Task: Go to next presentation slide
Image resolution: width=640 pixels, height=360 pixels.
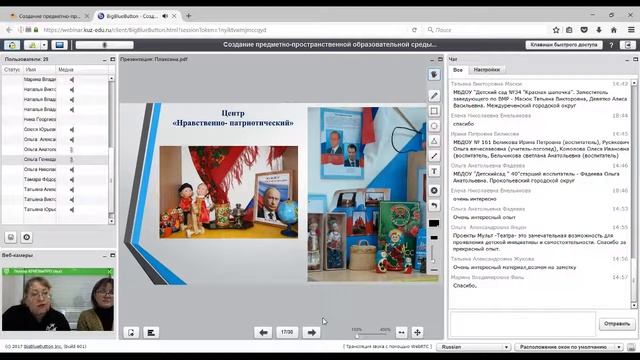Action: [311, 332]
